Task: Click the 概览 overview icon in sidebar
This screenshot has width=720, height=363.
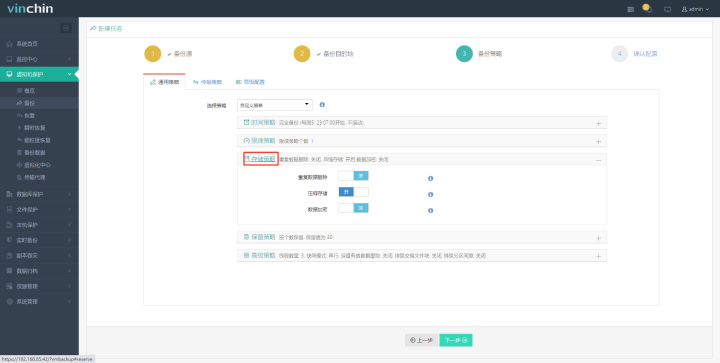Action: click(x=19, y=91)
